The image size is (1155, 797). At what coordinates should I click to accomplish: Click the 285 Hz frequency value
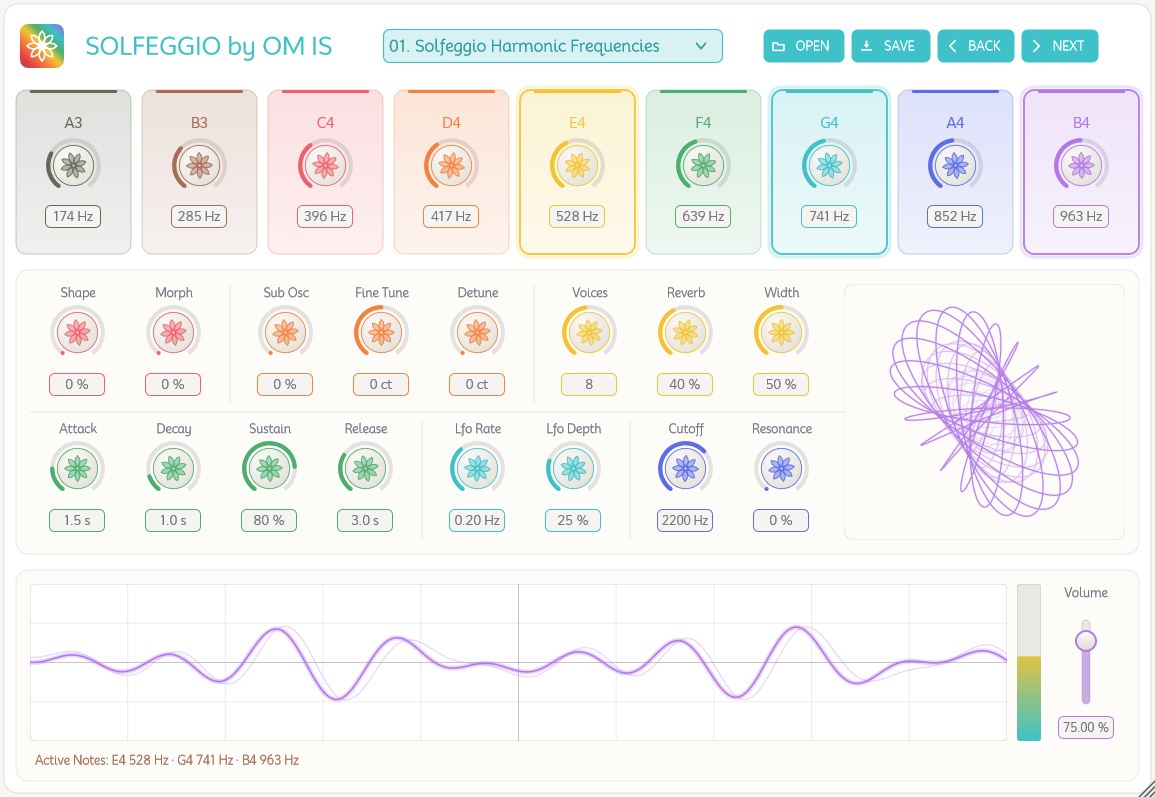[199, 217]
